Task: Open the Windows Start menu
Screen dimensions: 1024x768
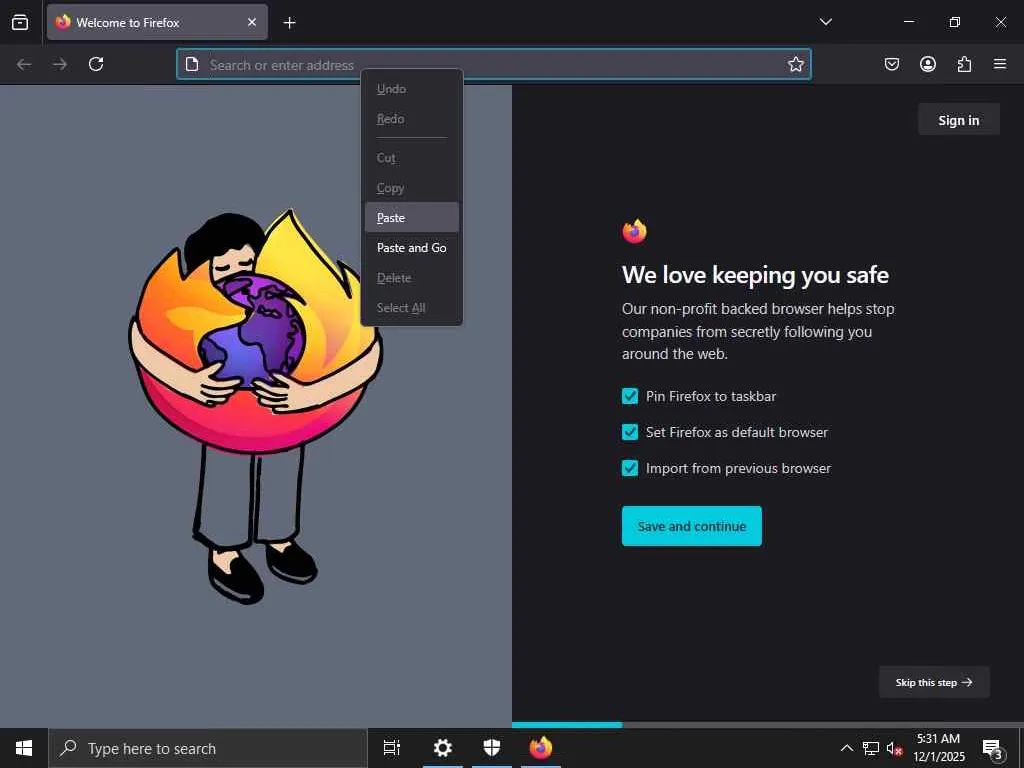Action: pyautogui.click(x=24, y=748)
